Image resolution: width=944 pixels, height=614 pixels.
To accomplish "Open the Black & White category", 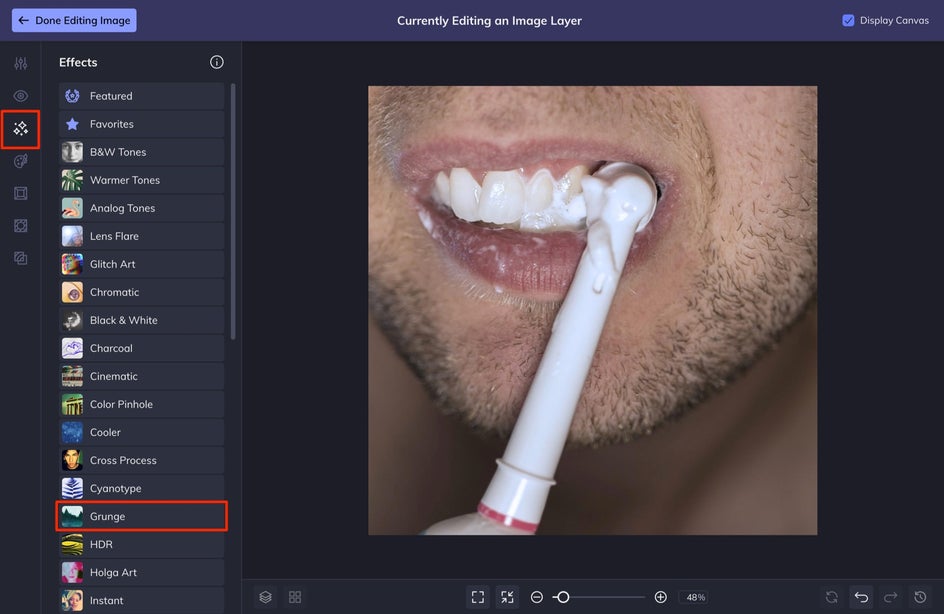I will click(x=141, y=320).
